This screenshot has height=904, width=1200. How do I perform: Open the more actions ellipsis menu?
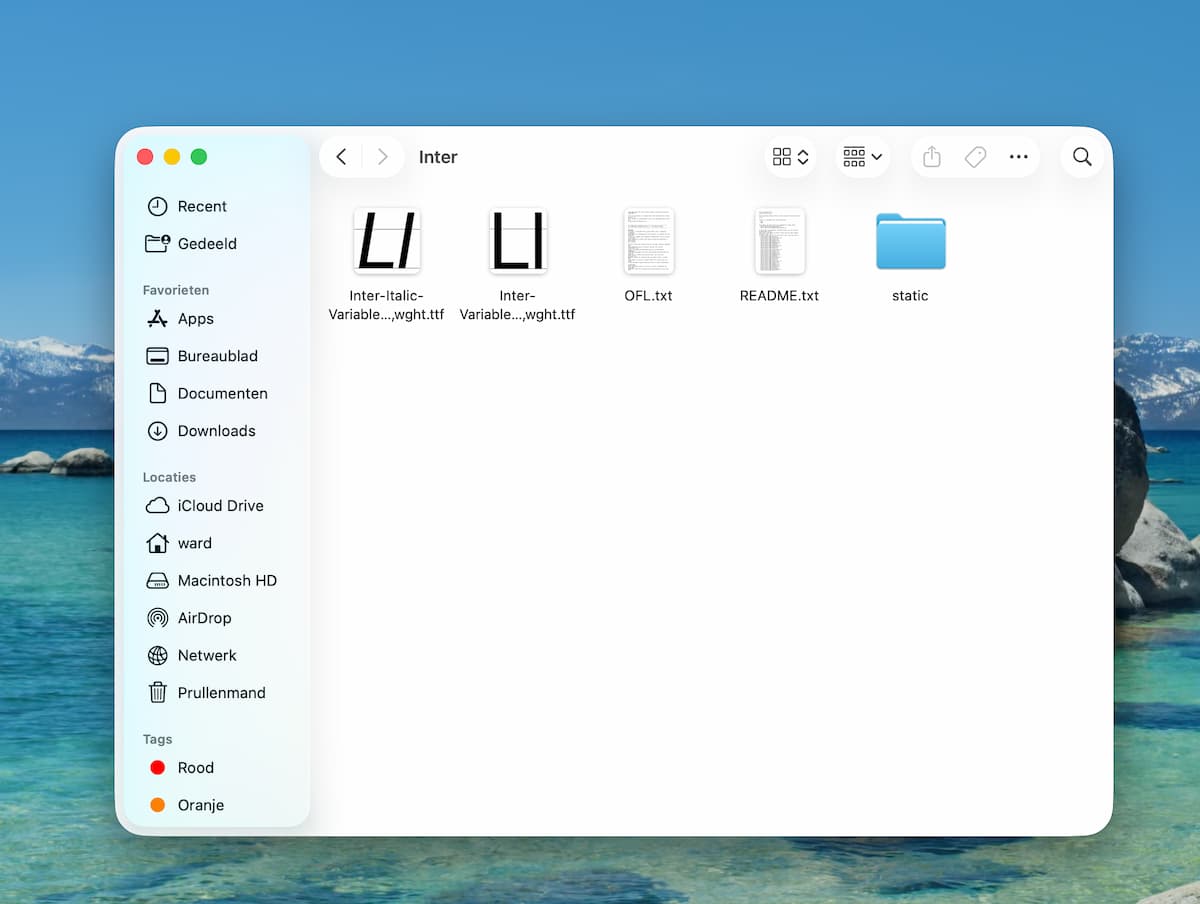(1018, 157)
